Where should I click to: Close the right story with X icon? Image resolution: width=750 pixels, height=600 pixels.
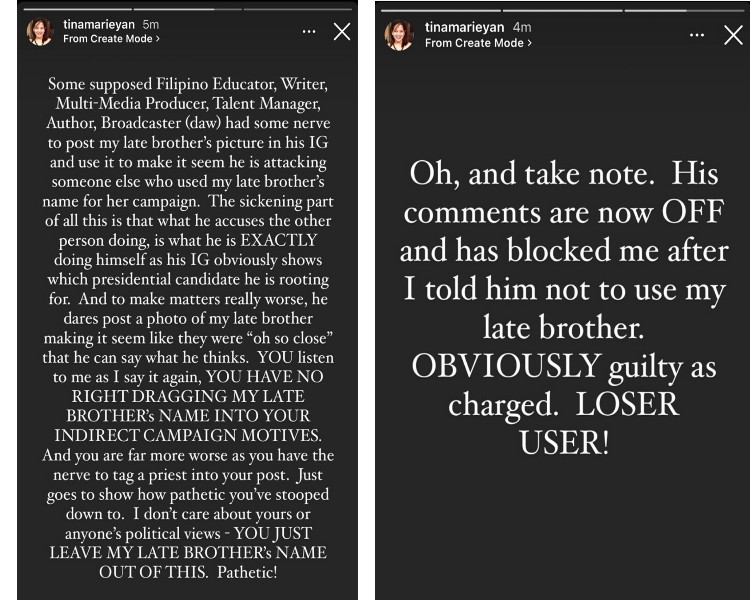tap(733, 35)
